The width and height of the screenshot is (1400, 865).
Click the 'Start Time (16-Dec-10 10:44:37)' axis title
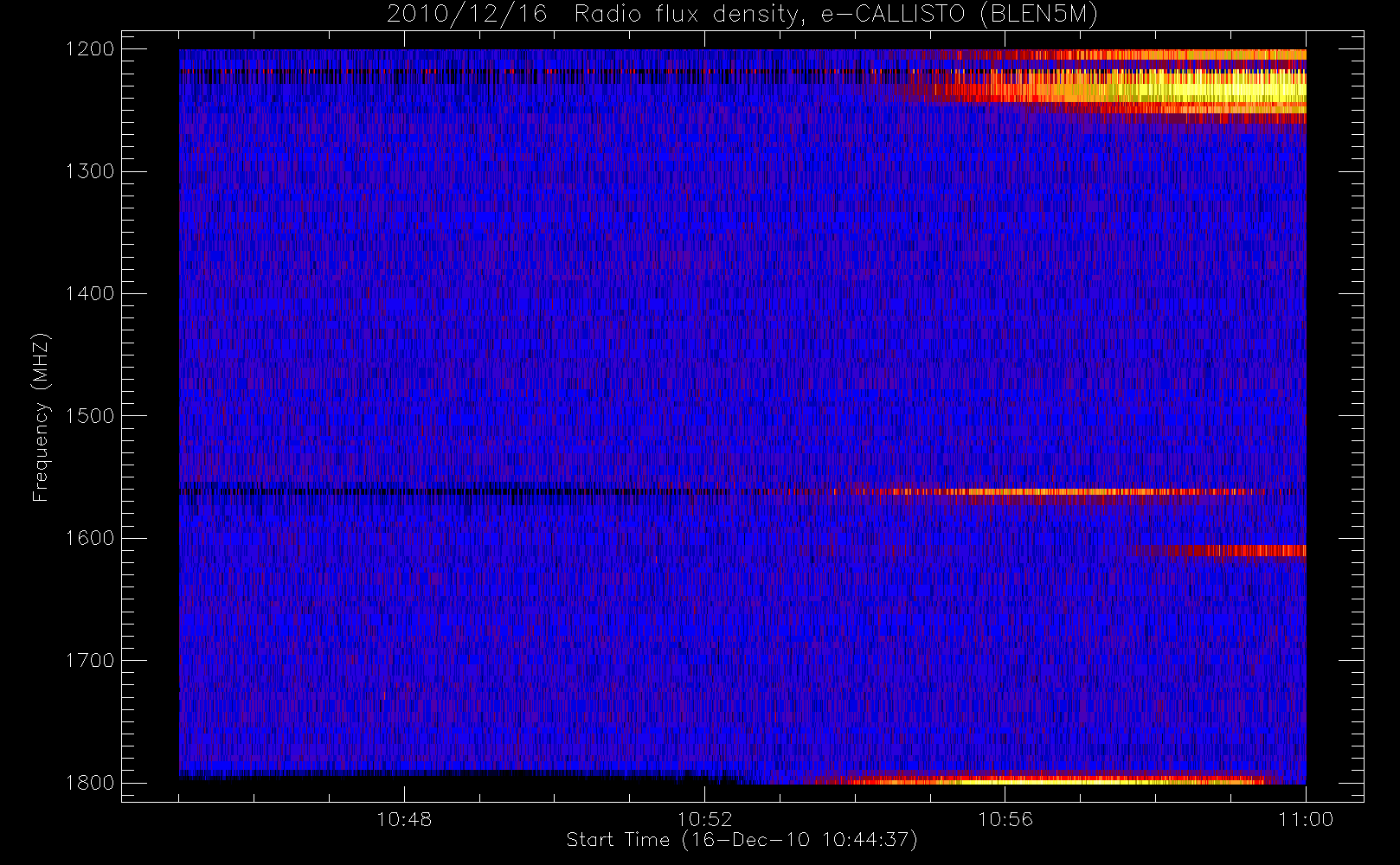pyautogui.click(x=742, y=840)
